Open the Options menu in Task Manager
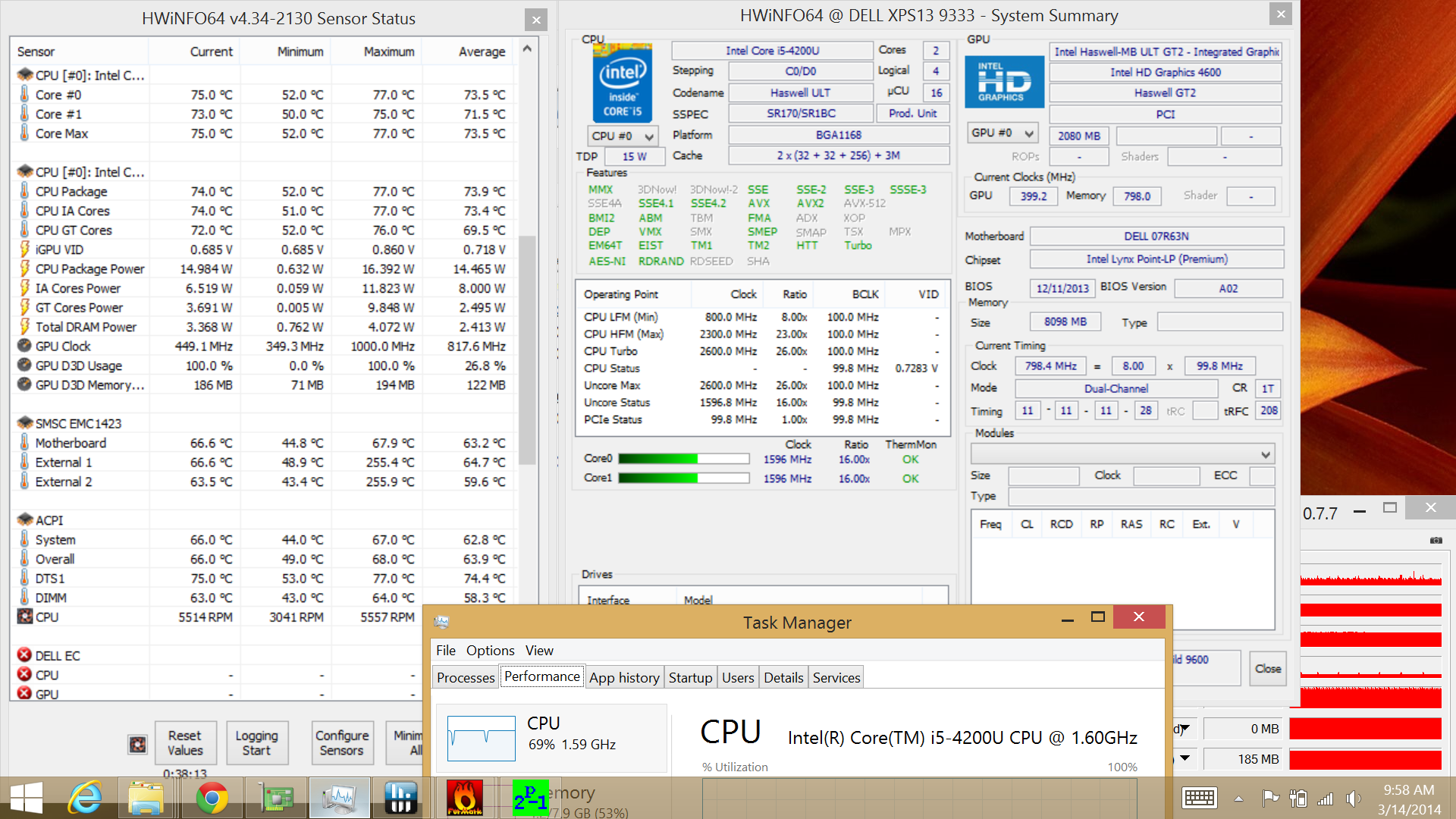1456x819 pixels. tap(490, 650)
